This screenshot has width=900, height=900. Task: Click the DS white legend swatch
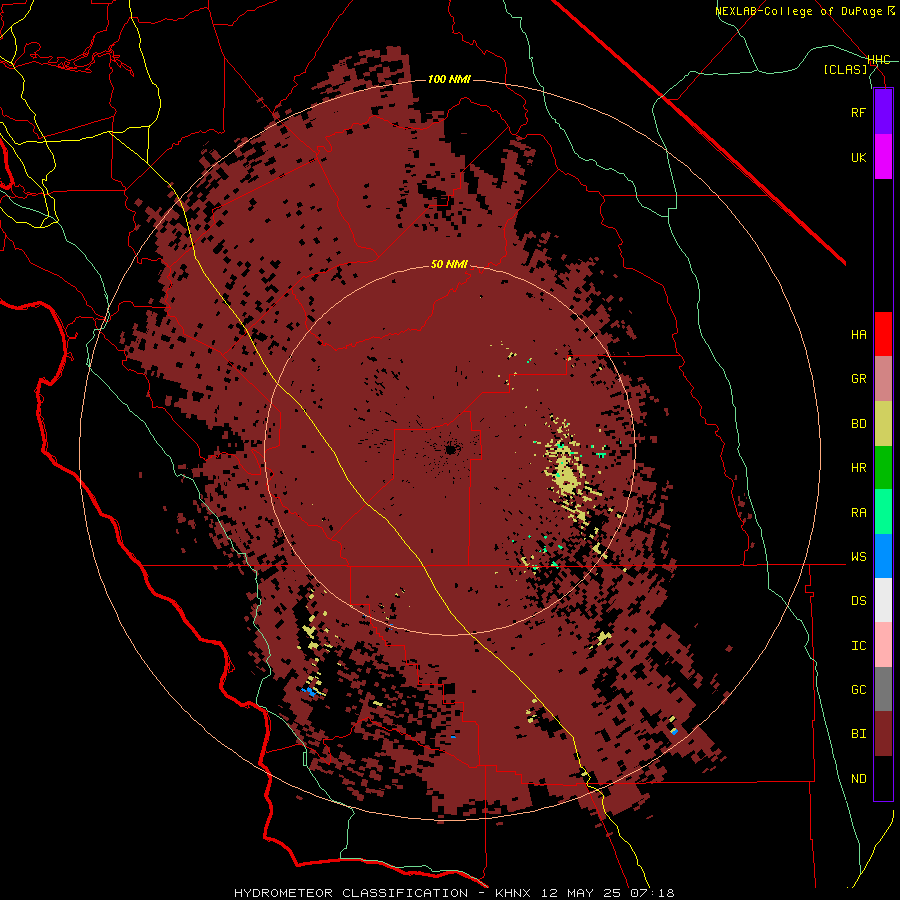tap(883, 600)
